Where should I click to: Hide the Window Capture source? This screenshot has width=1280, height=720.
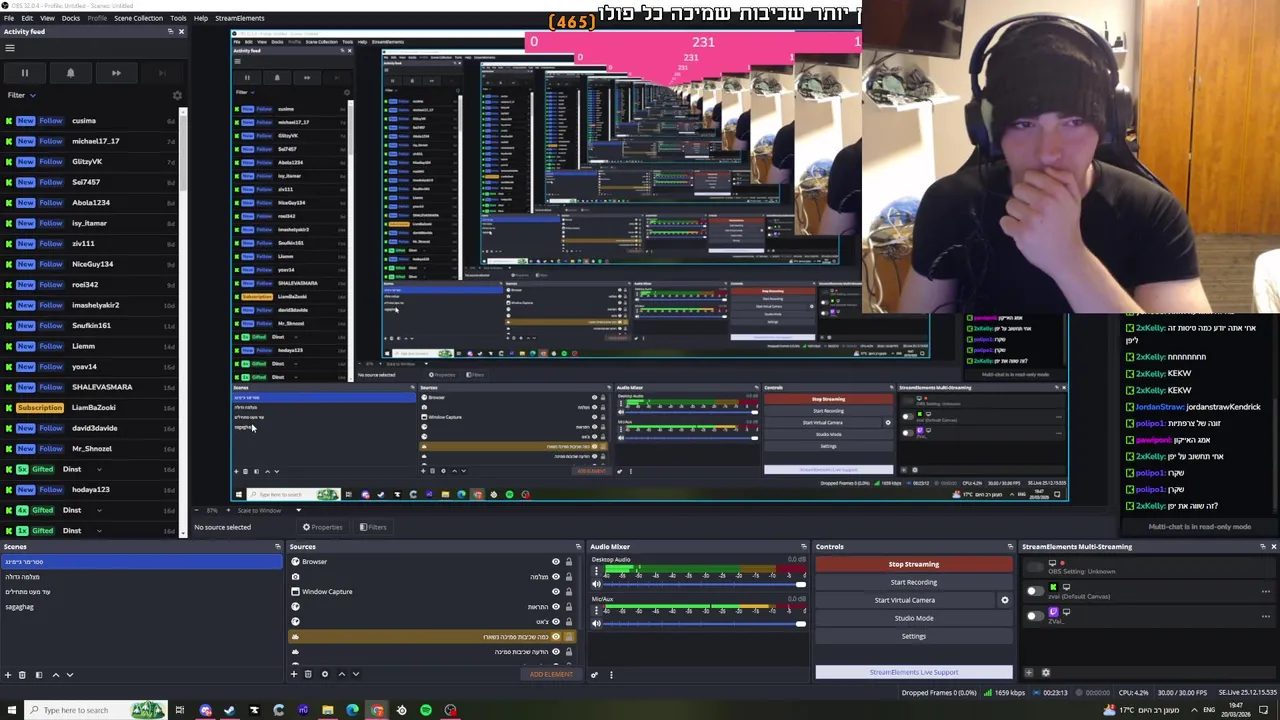556,592
